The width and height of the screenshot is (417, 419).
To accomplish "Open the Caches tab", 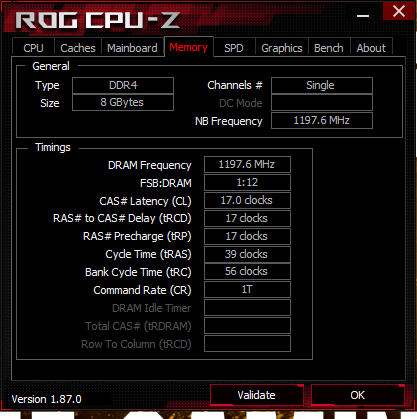I will click(78, 48).
